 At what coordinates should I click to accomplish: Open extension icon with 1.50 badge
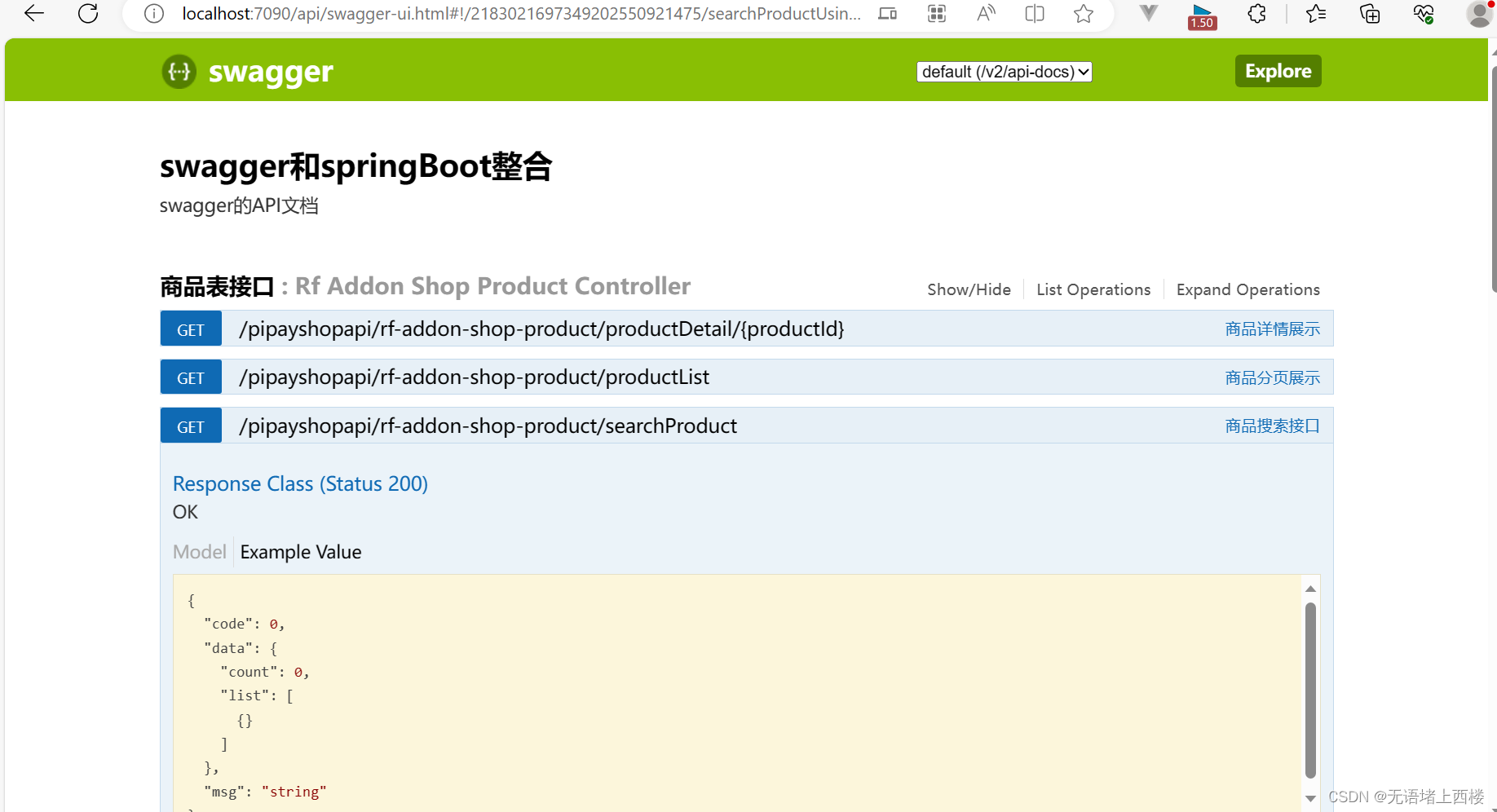click(x=1202, y=15)
